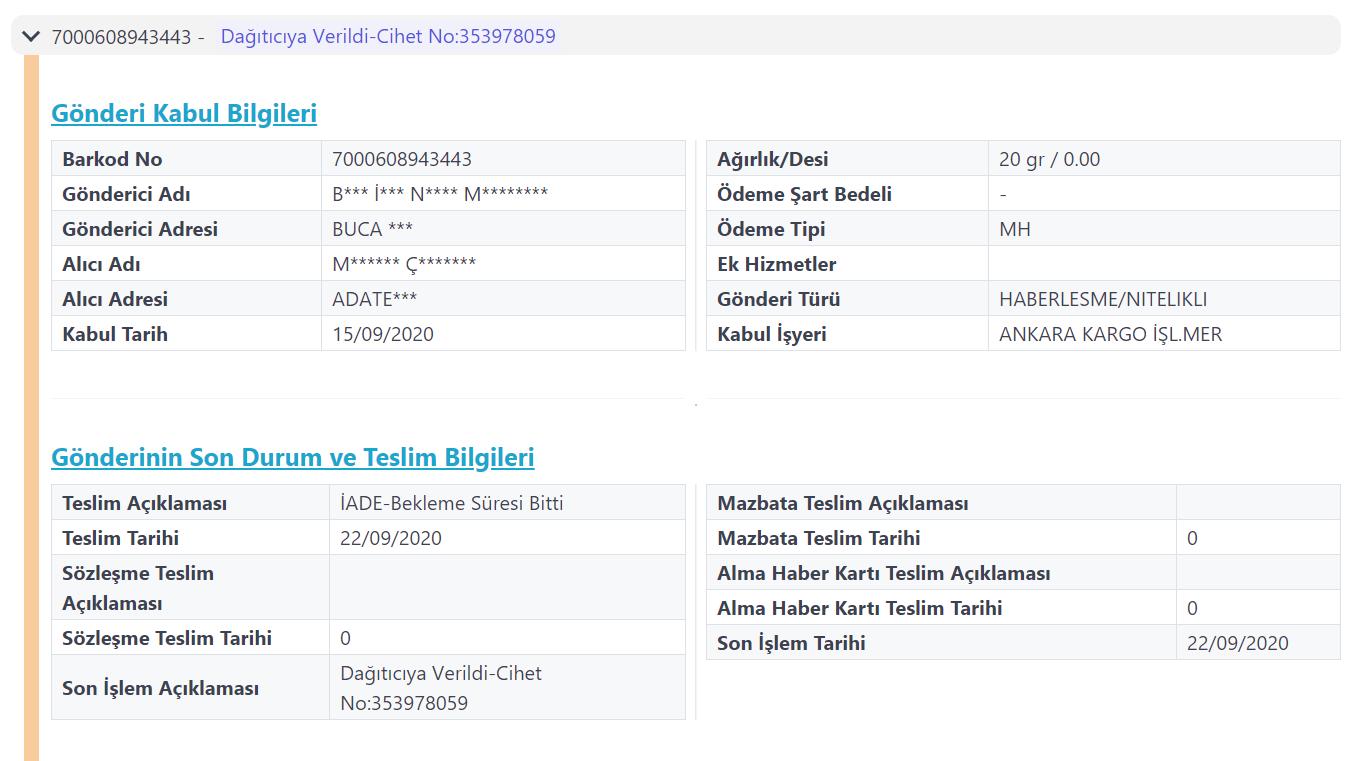Screen dimensions: 1356x761
Task: Click the header barcode text 7000608943443
Action: click(x=121, y=37)
